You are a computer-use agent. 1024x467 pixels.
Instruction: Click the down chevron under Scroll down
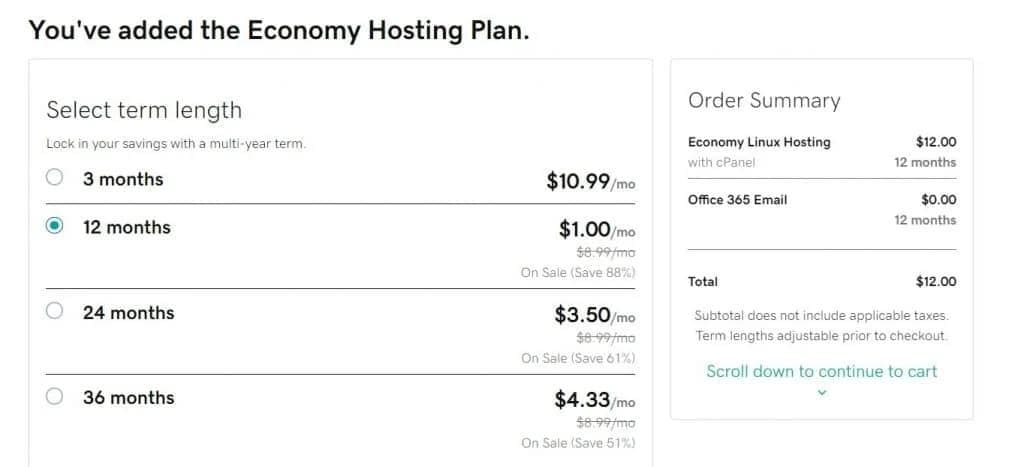(x=822, y=393)
